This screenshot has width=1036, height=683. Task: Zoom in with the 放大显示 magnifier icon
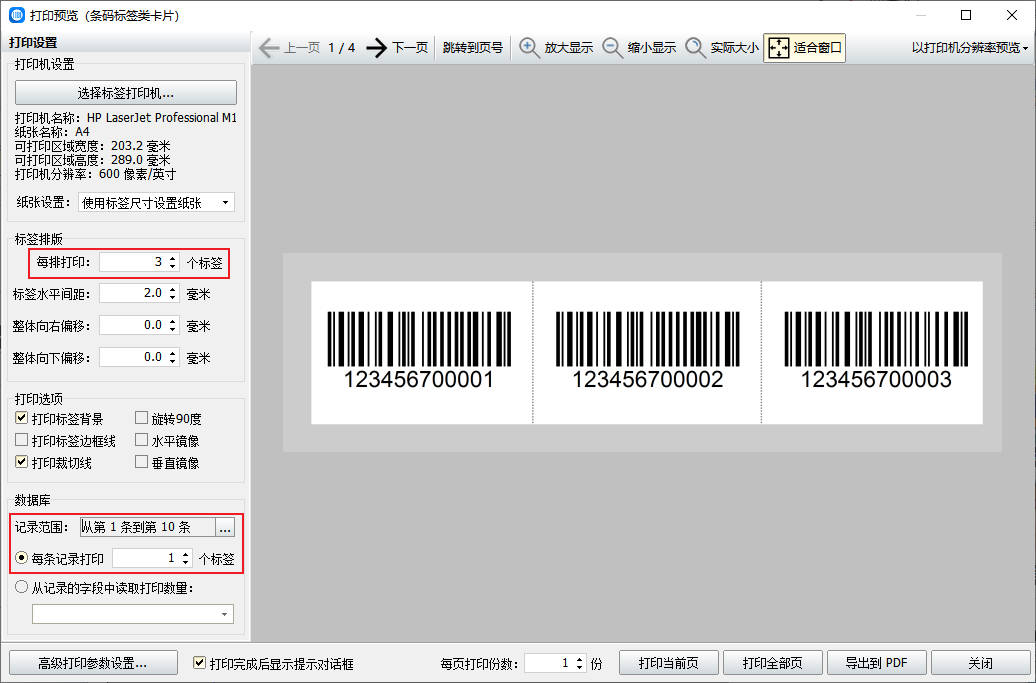pos(529,48)
